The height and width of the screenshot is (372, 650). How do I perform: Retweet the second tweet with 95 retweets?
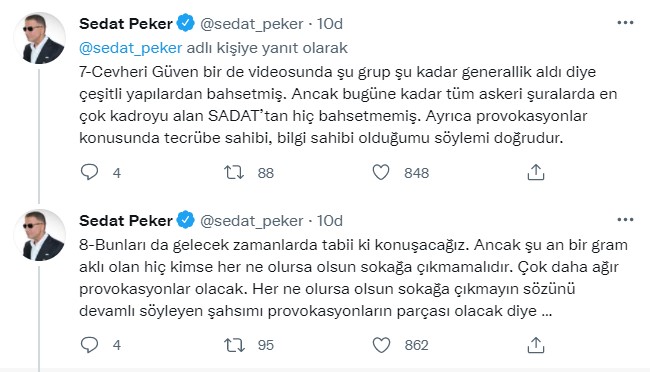point(234,345)
